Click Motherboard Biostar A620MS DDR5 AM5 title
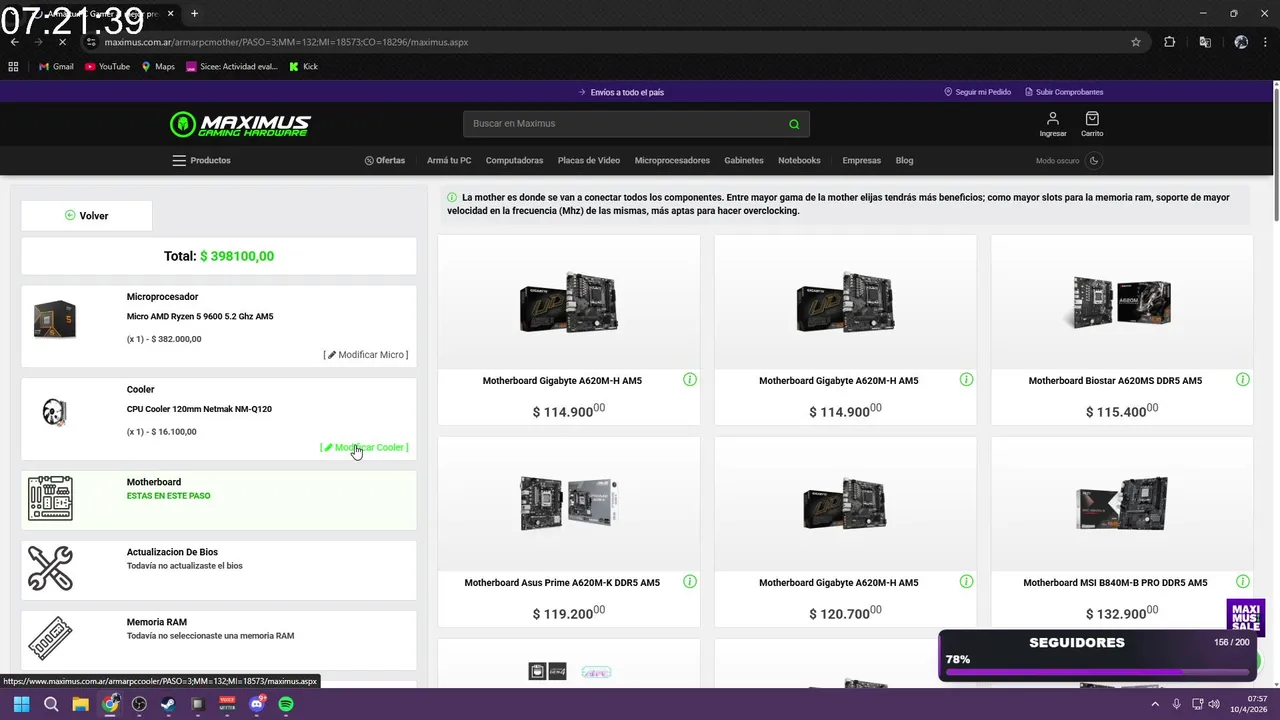 click(1115, 381)
